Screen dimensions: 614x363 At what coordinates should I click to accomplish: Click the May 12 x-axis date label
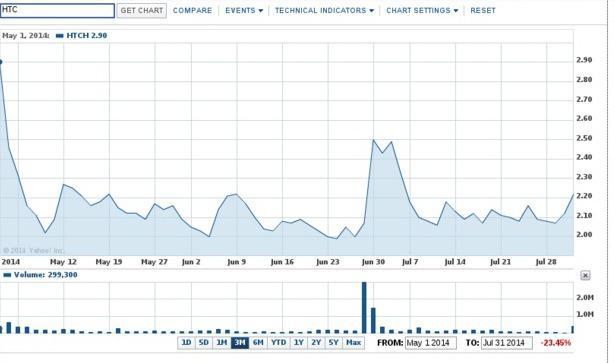tap(63, 262)
